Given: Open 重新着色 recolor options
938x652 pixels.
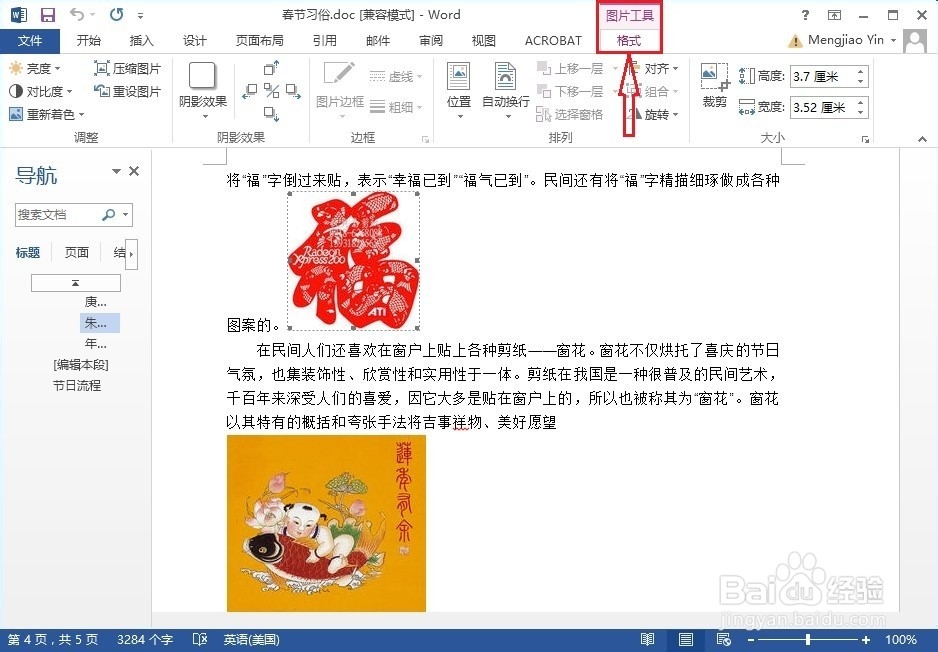Looking at the screenshot, I should [x=47, y=114].
